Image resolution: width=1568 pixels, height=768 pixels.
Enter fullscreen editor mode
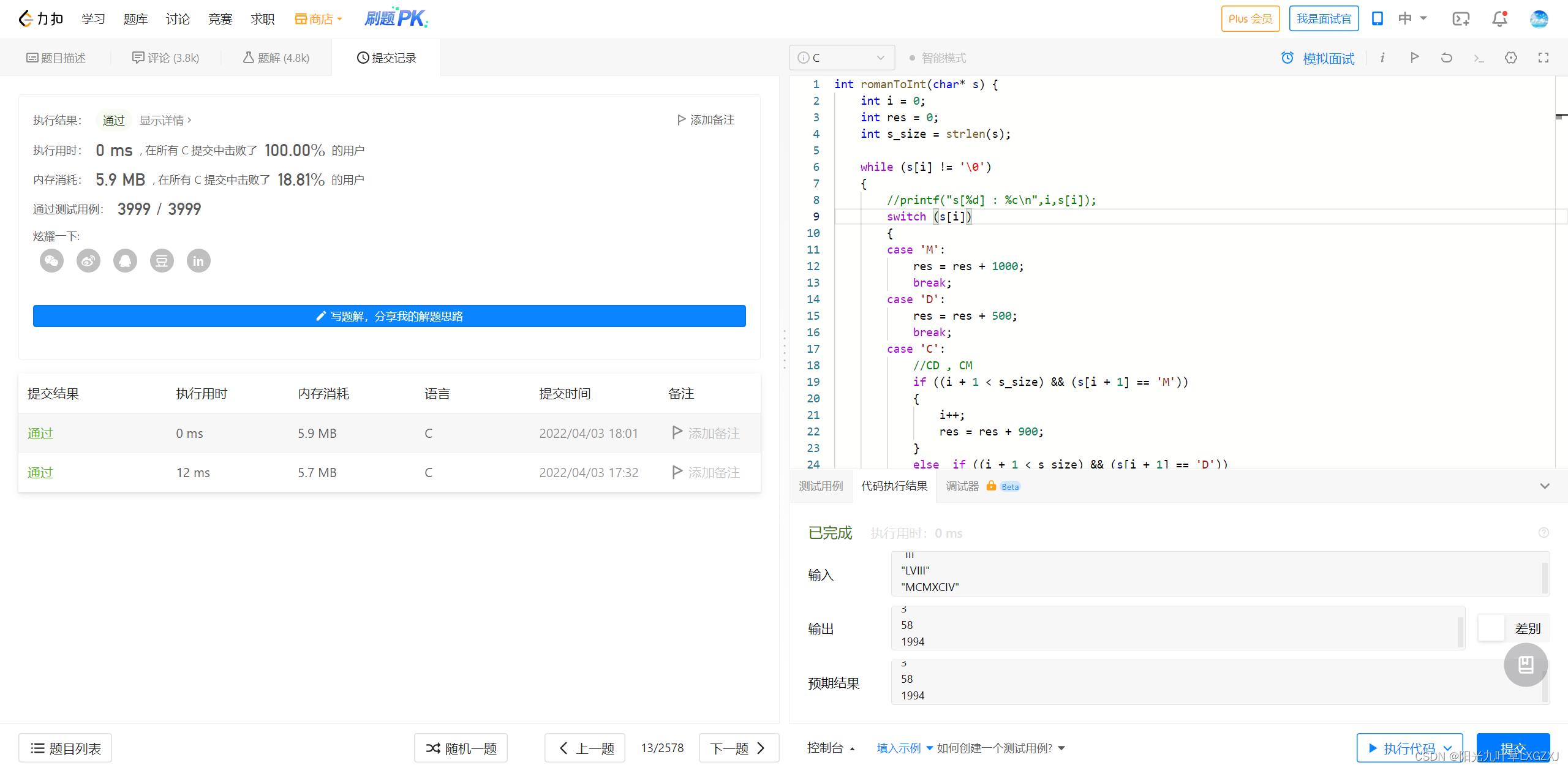[1543, 58]
